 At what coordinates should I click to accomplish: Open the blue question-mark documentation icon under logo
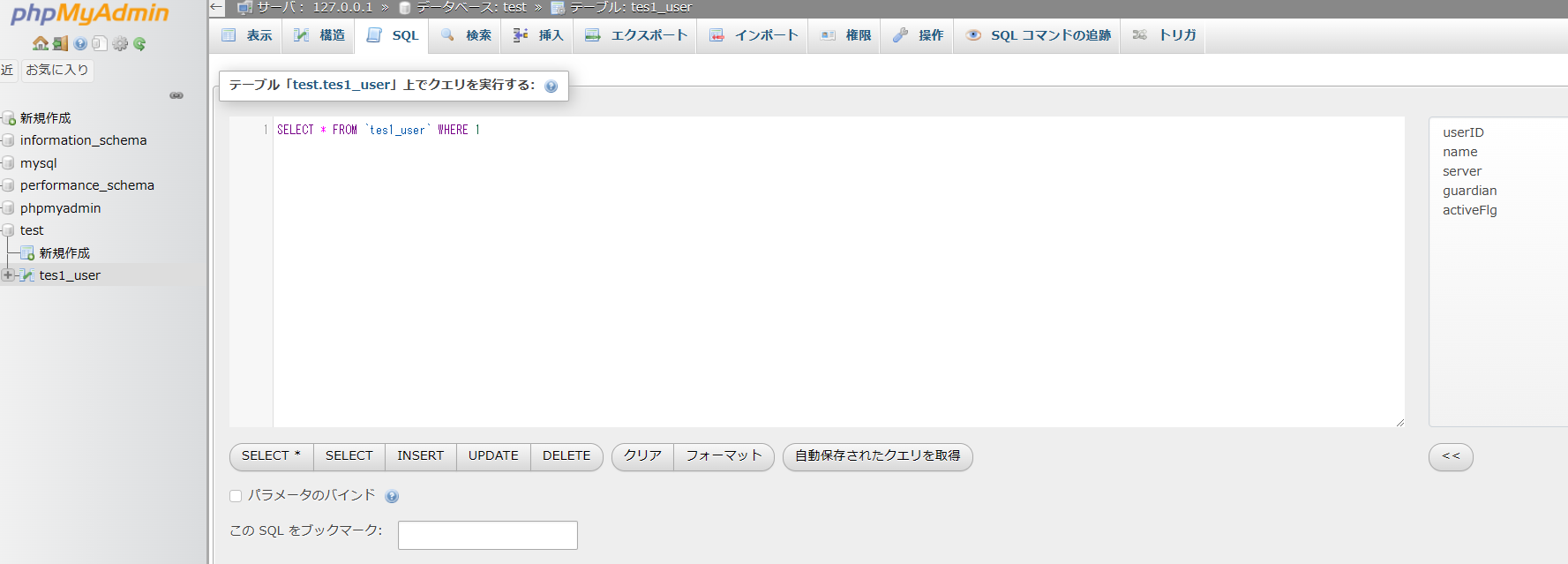tap(80, 43)
